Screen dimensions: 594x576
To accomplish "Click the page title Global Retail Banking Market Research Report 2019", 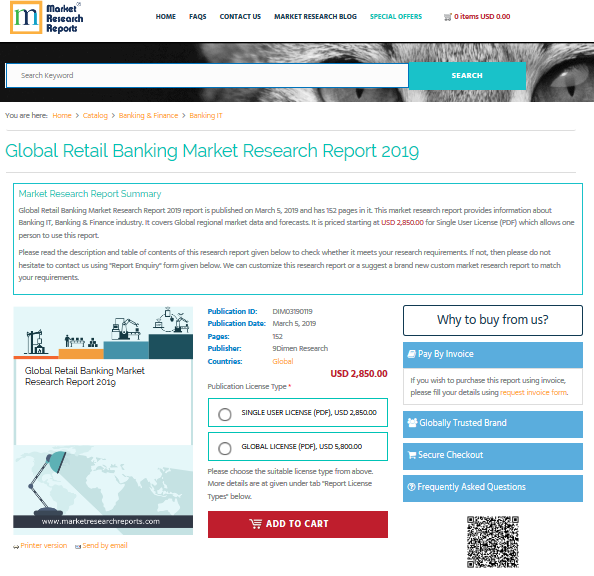I will click(212, 151).
